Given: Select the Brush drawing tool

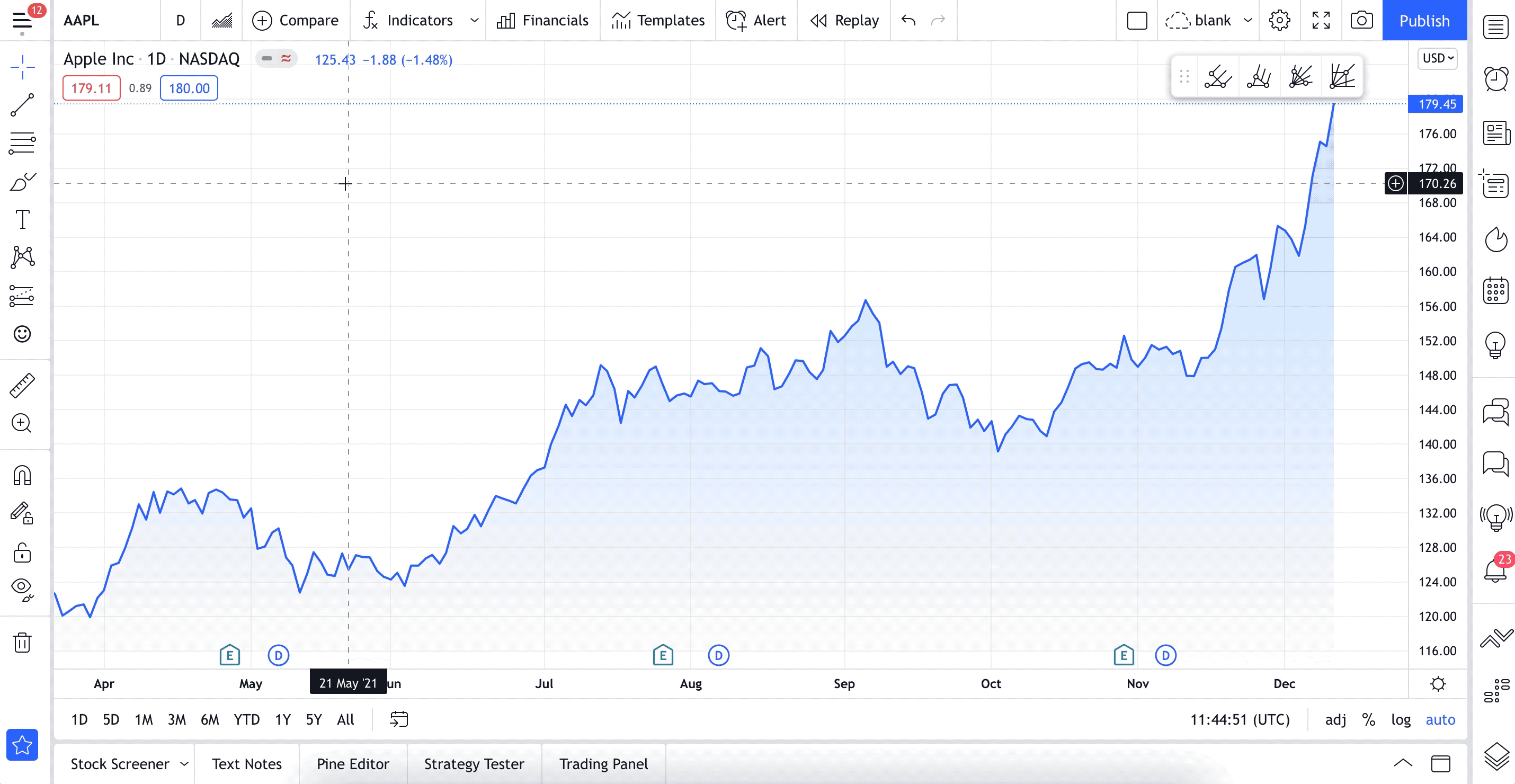Looking at the screenshot, I should coord(22,182).
